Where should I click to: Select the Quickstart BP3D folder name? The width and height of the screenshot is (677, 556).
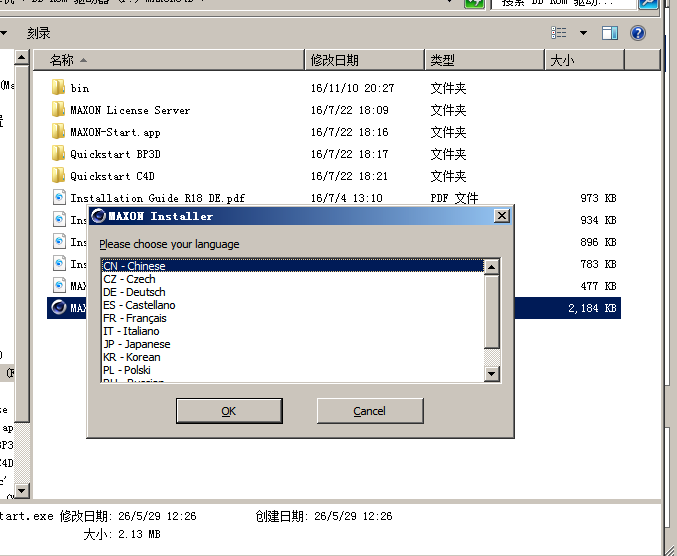115,154
